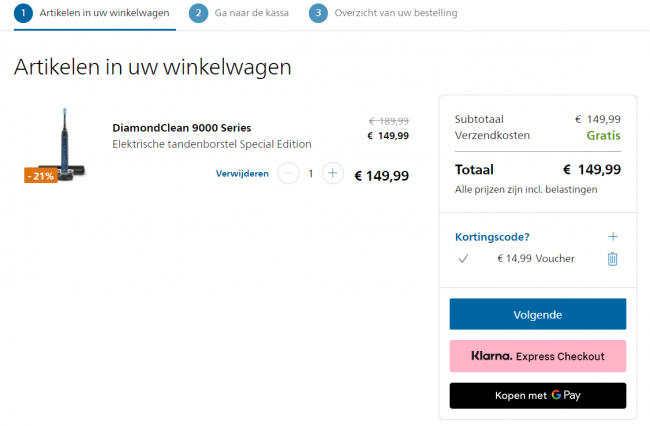Pay with Klarna Express Checkout

(x=537, y=356)
